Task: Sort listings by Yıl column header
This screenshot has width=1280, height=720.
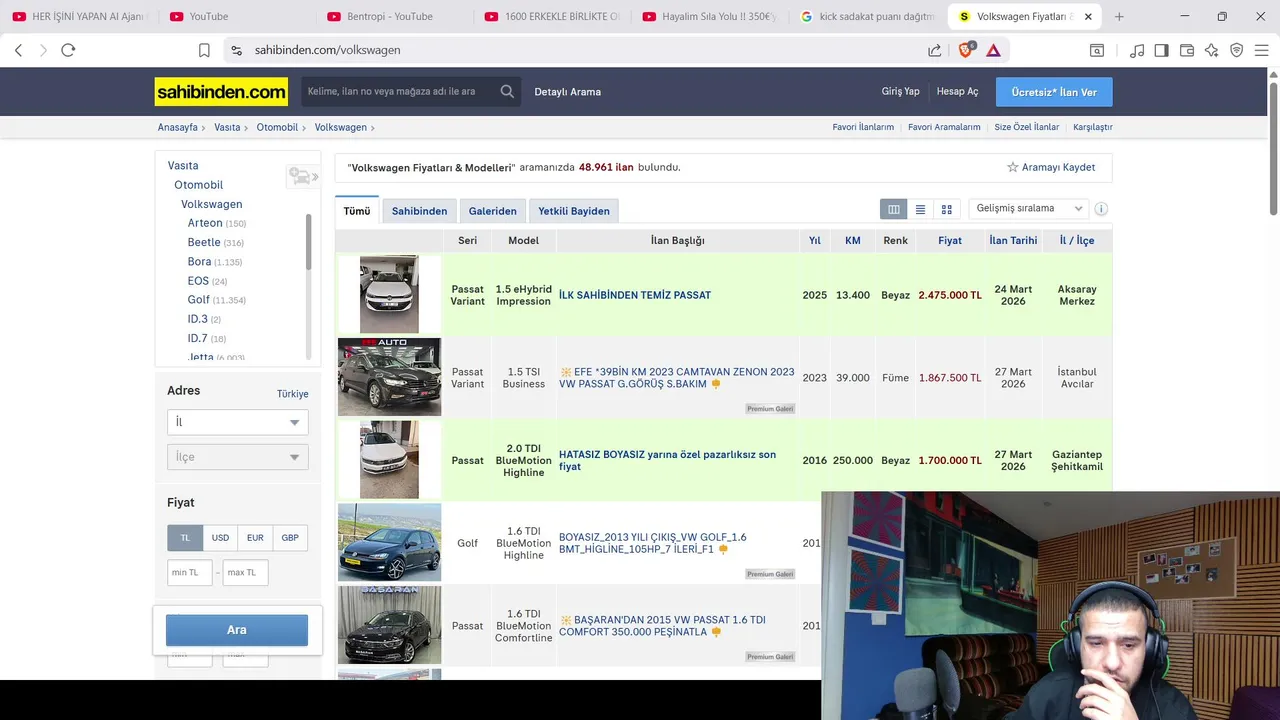Action: (815, 240)
